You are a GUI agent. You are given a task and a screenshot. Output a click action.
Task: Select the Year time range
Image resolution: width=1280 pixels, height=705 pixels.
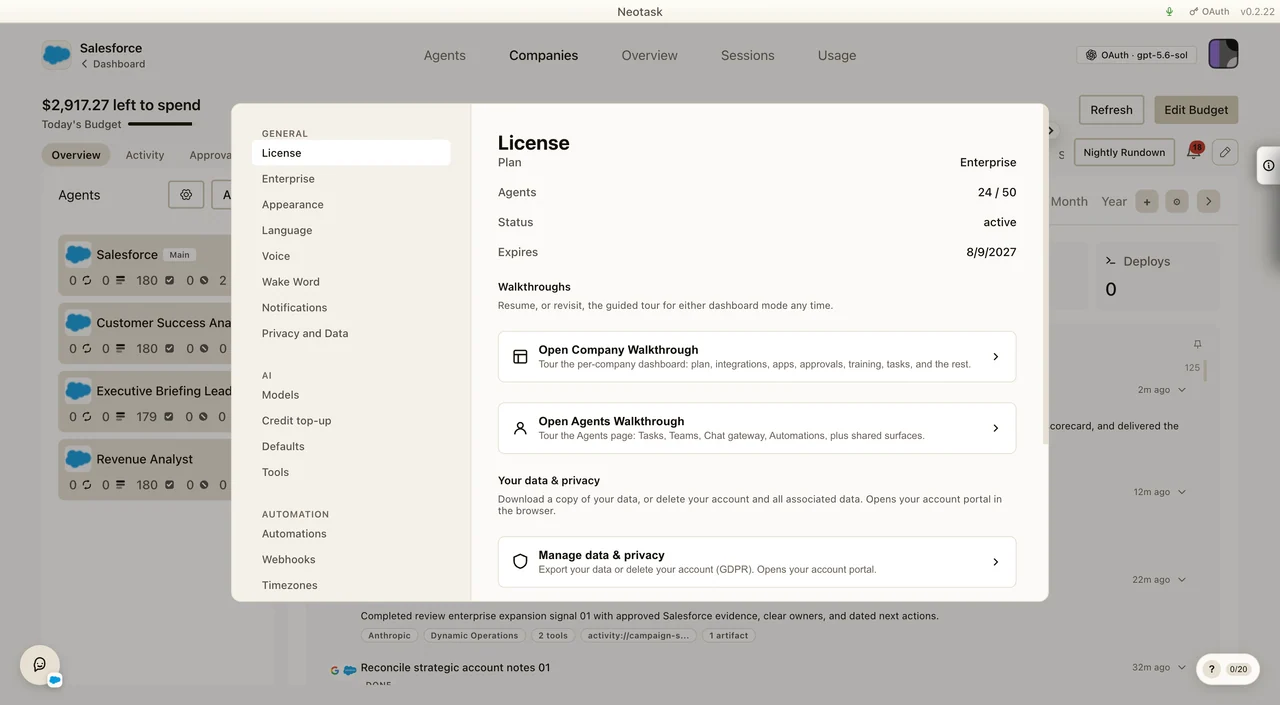pos(1114,202)
